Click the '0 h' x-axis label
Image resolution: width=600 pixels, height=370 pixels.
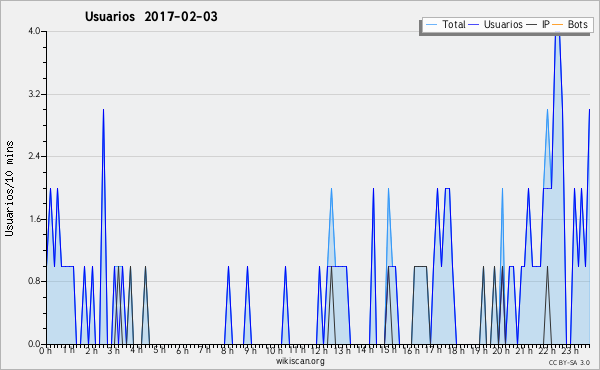[x=45, y=350]
